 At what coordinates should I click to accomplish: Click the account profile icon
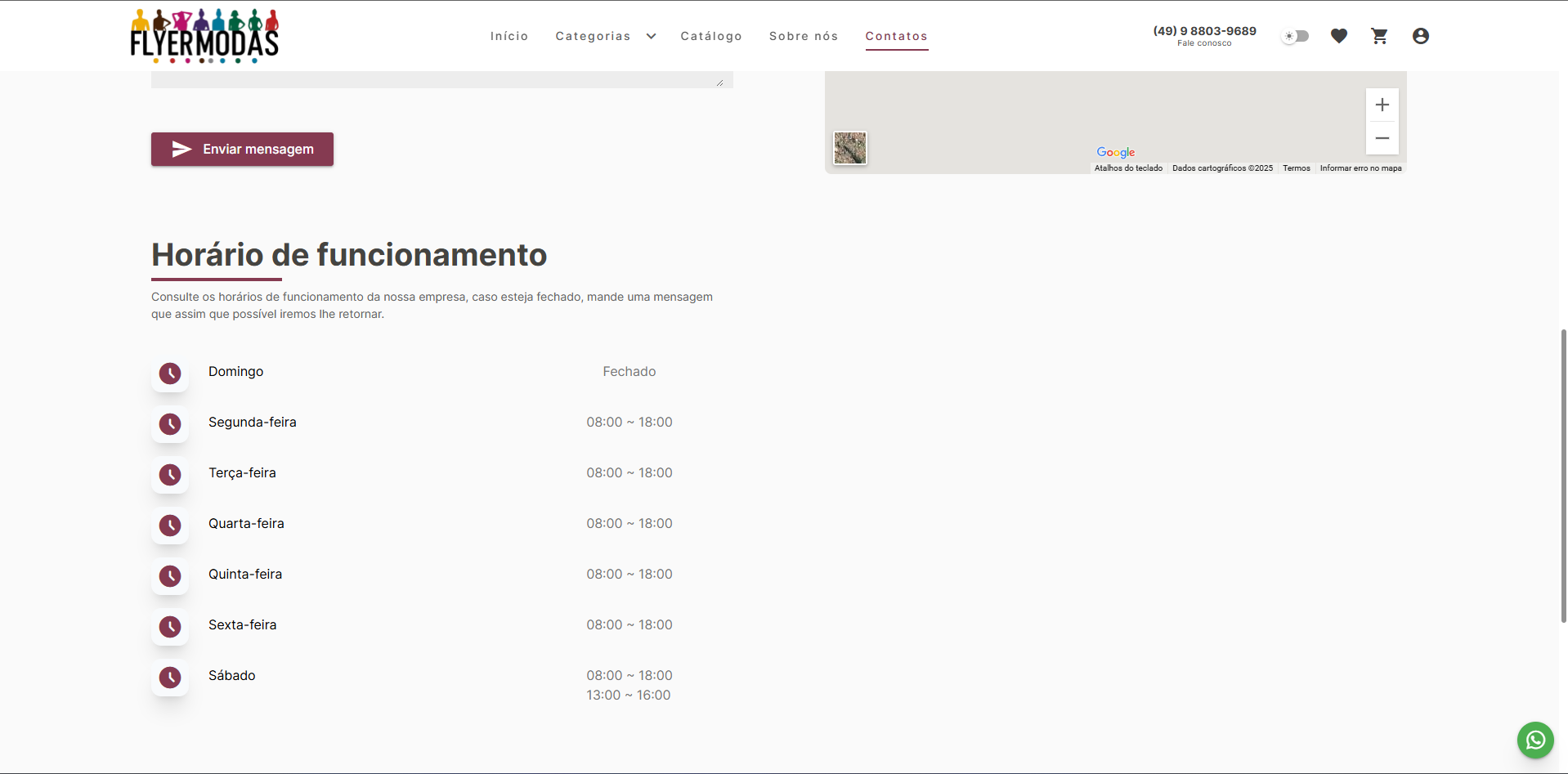pyautogui.click(x=1421, y=36)
